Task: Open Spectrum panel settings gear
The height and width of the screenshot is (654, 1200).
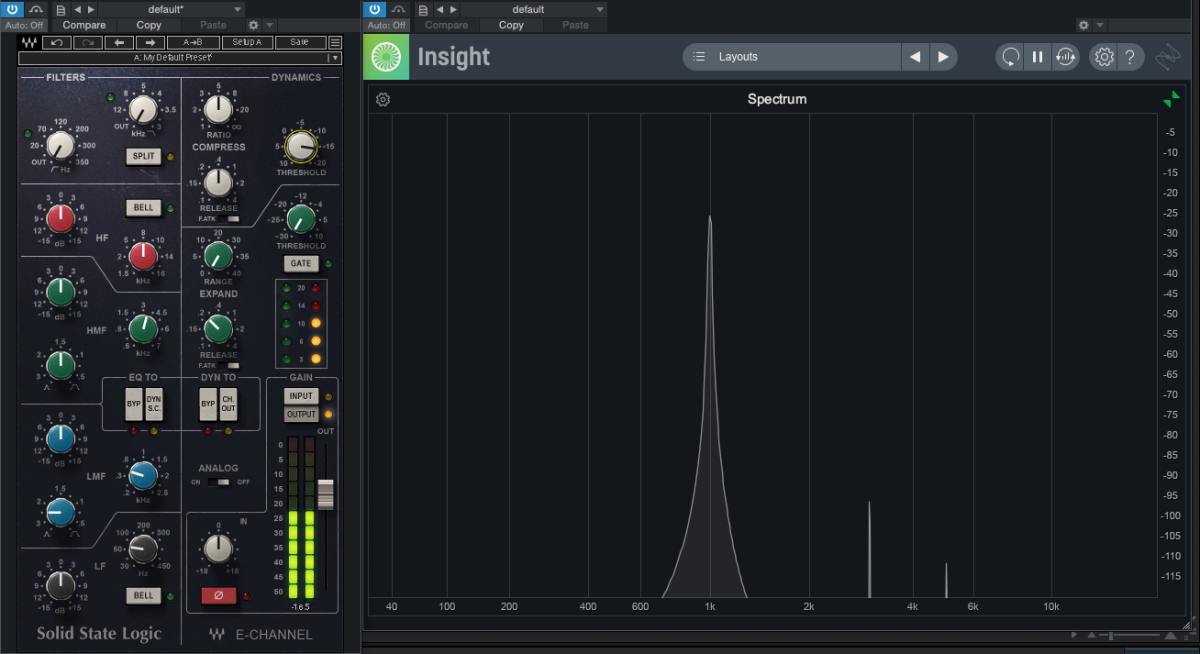Action: 383,100
